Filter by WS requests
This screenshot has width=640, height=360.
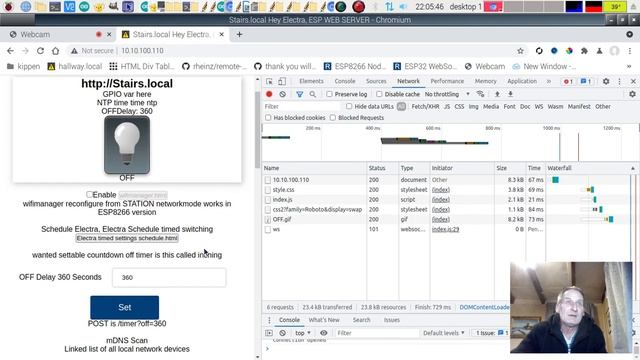pos(539,107)
